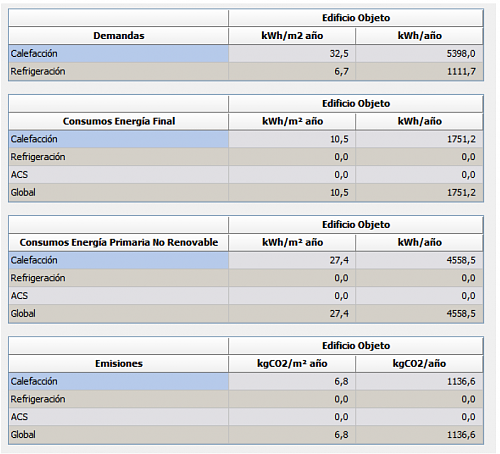Select Calefacción row in Emisiones table

246,381
